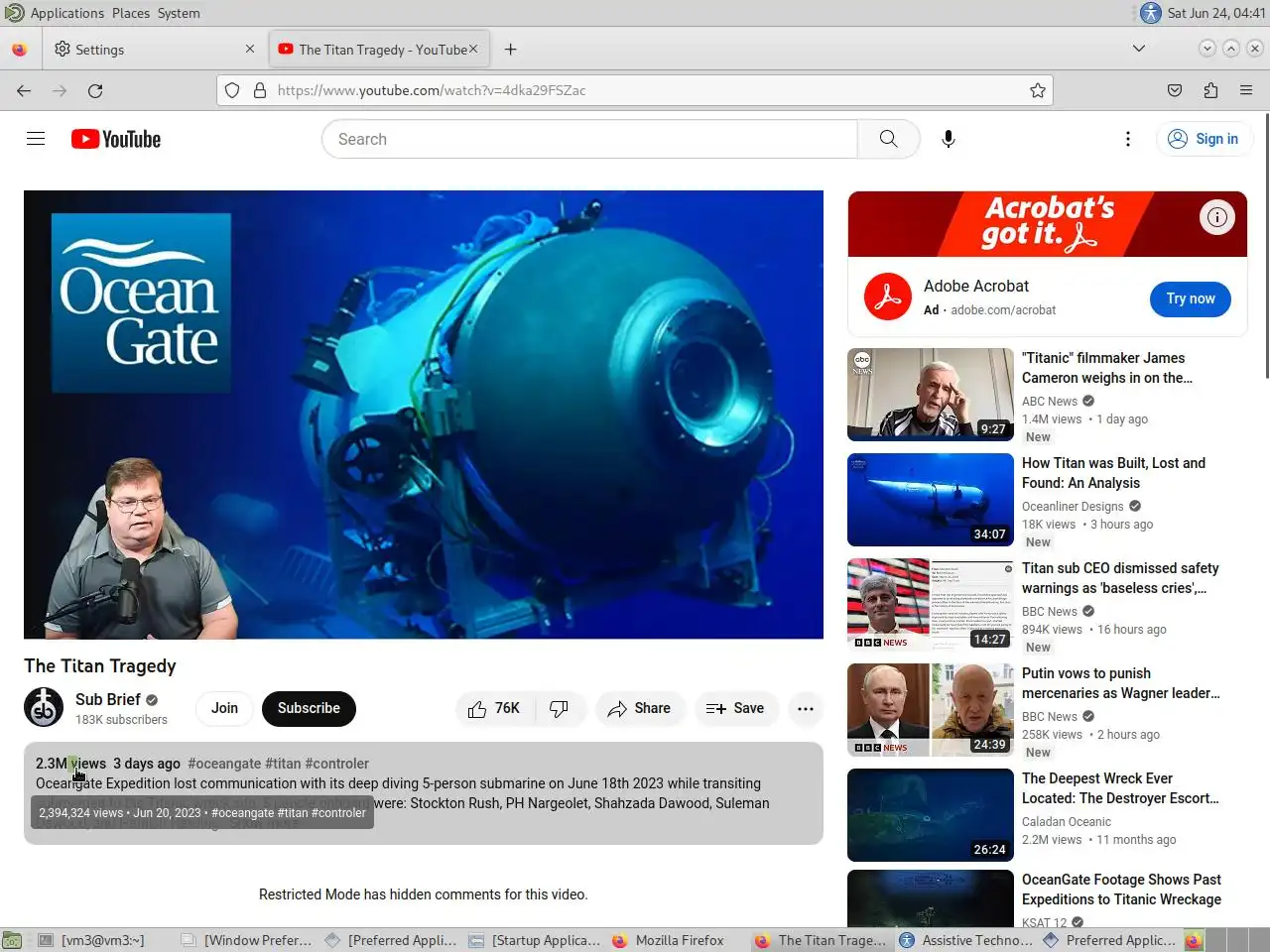
Task: Click inside the YouTube search field
Action: point(589,139)
